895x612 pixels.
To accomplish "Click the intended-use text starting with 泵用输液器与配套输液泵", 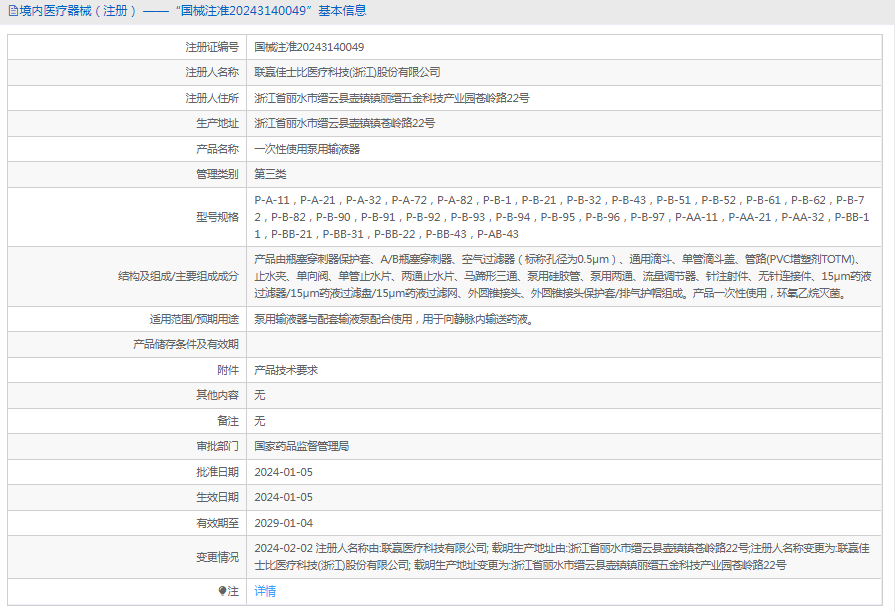I will (394, 319).
